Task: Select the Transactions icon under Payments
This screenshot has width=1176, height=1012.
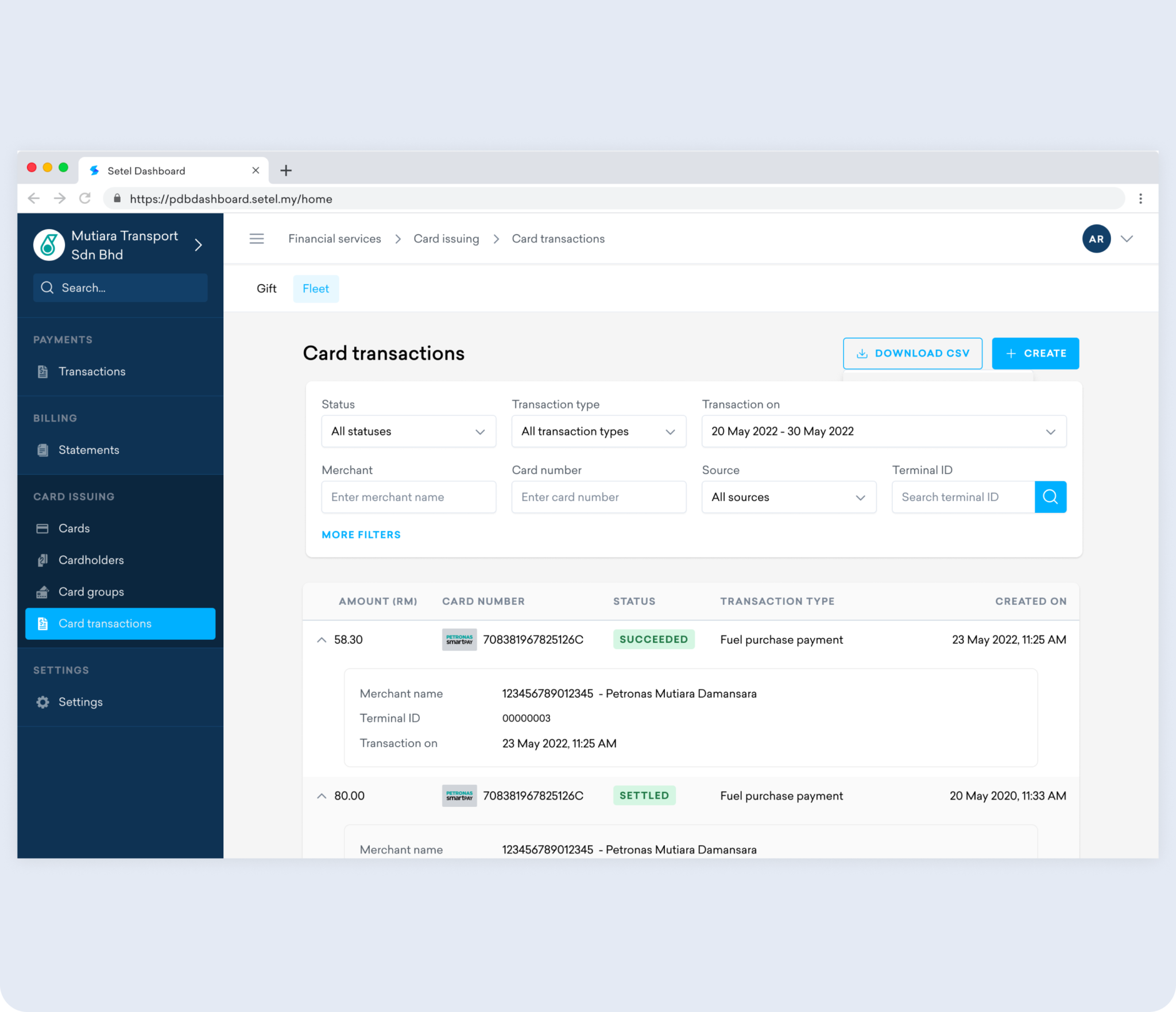Action: tap(42, 371)
